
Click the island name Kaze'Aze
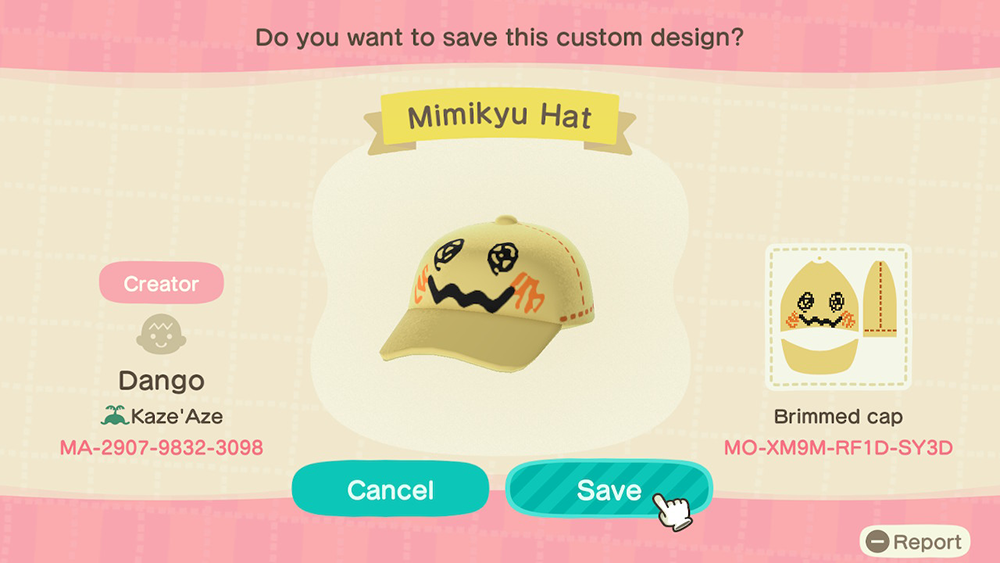coord(177,416)
